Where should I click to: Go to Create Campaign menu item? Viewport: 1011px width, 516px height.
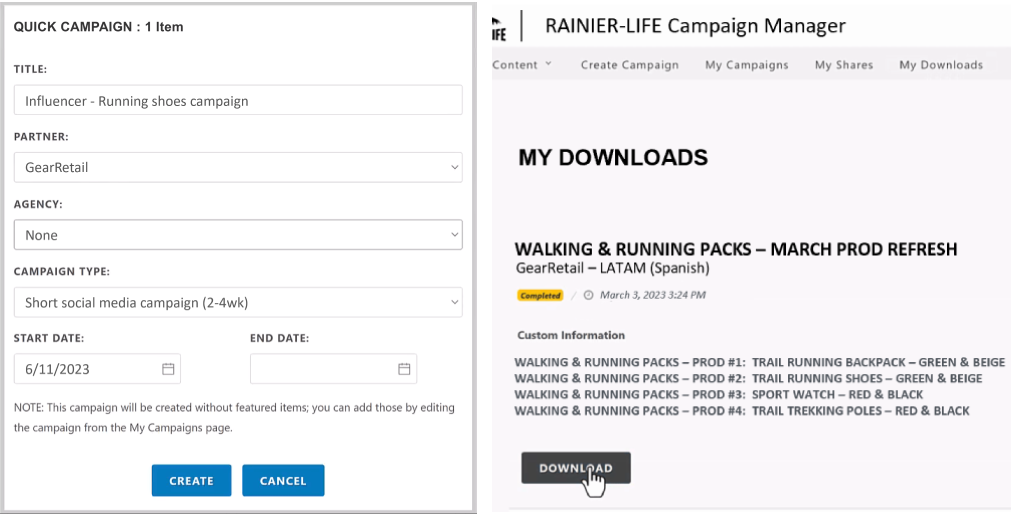pyautogui.click(x=629, y=65)
